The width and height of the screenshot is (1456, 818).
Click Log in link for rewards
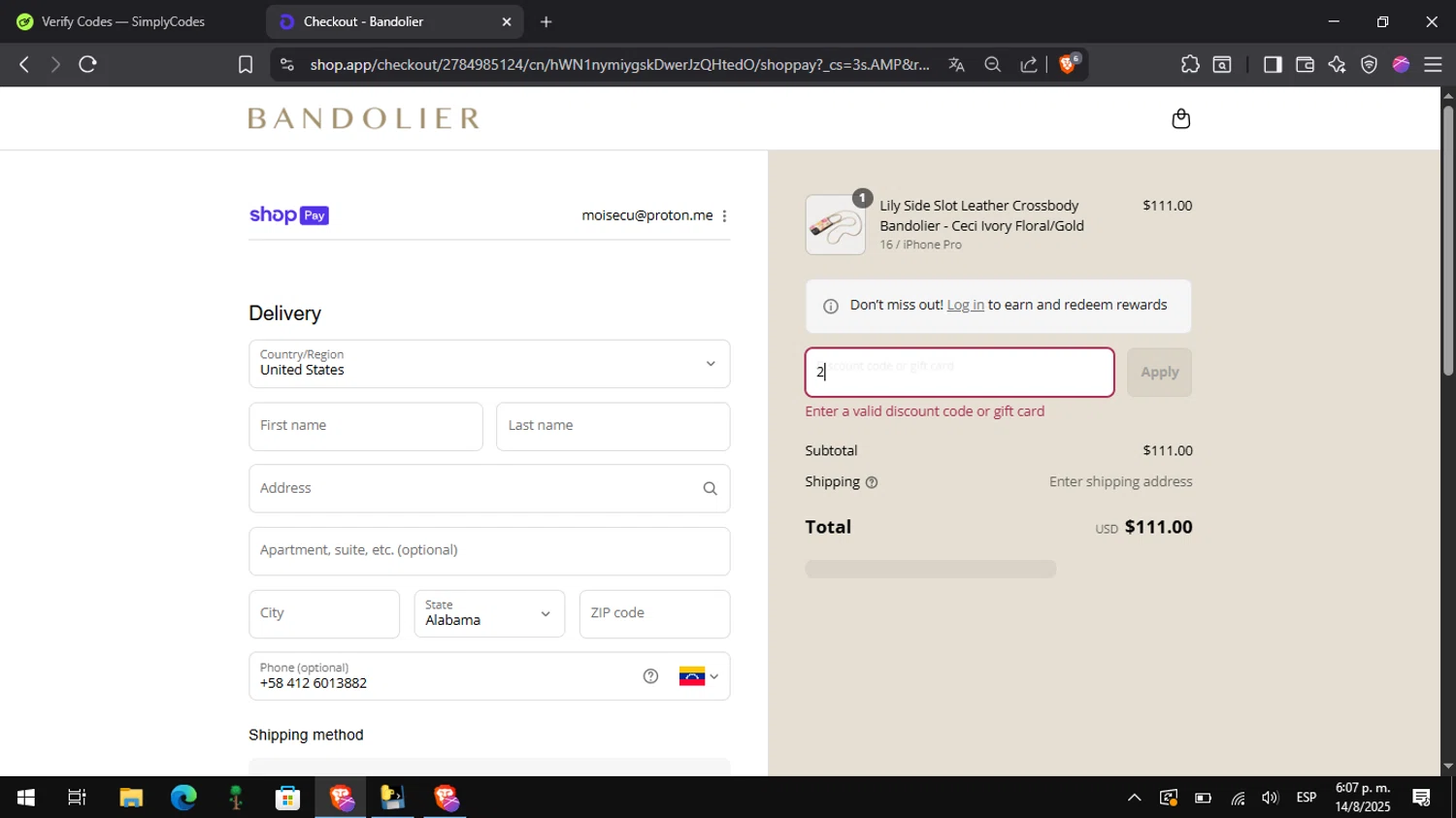pos(965,305)
